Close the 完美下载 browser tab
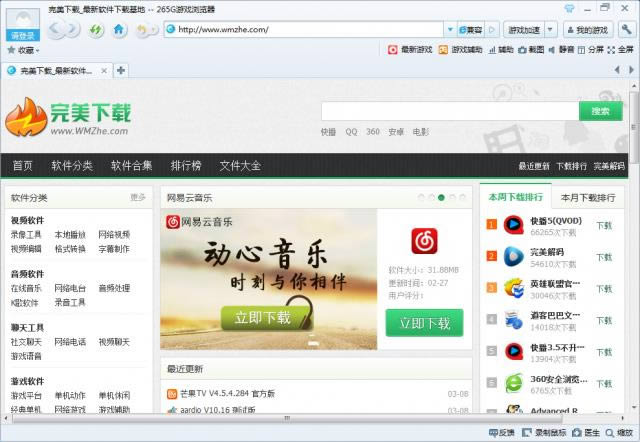The height and width of the screenshot is (442, 640). tap(104, 71)
